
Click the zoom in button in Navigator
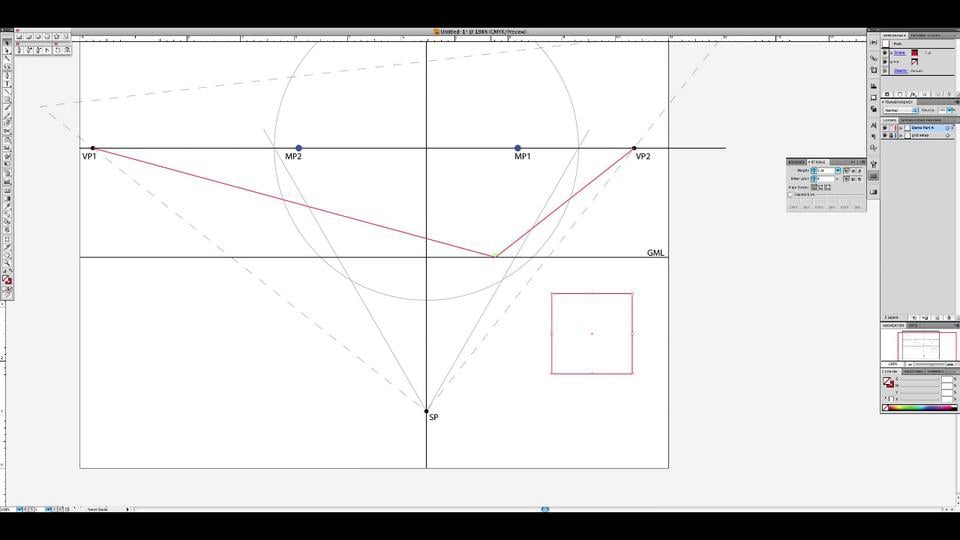[950, 364]
